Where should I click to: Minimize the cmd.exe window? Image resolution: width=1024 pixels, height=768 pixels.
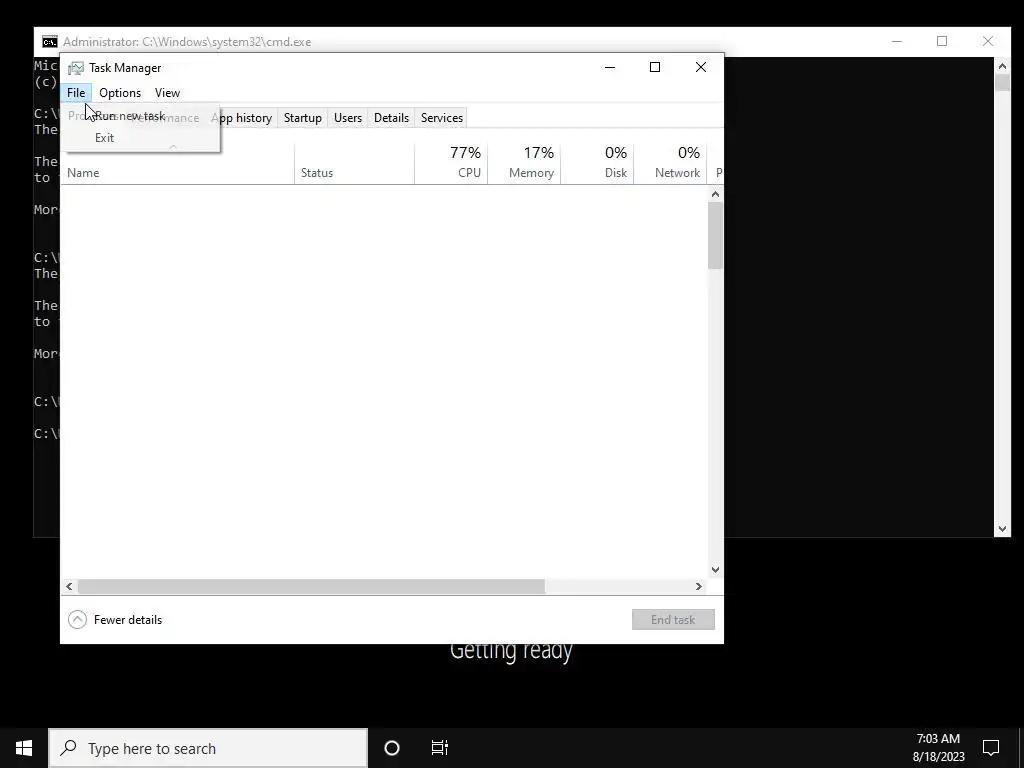pyautogui.click(x=897, y=41)
